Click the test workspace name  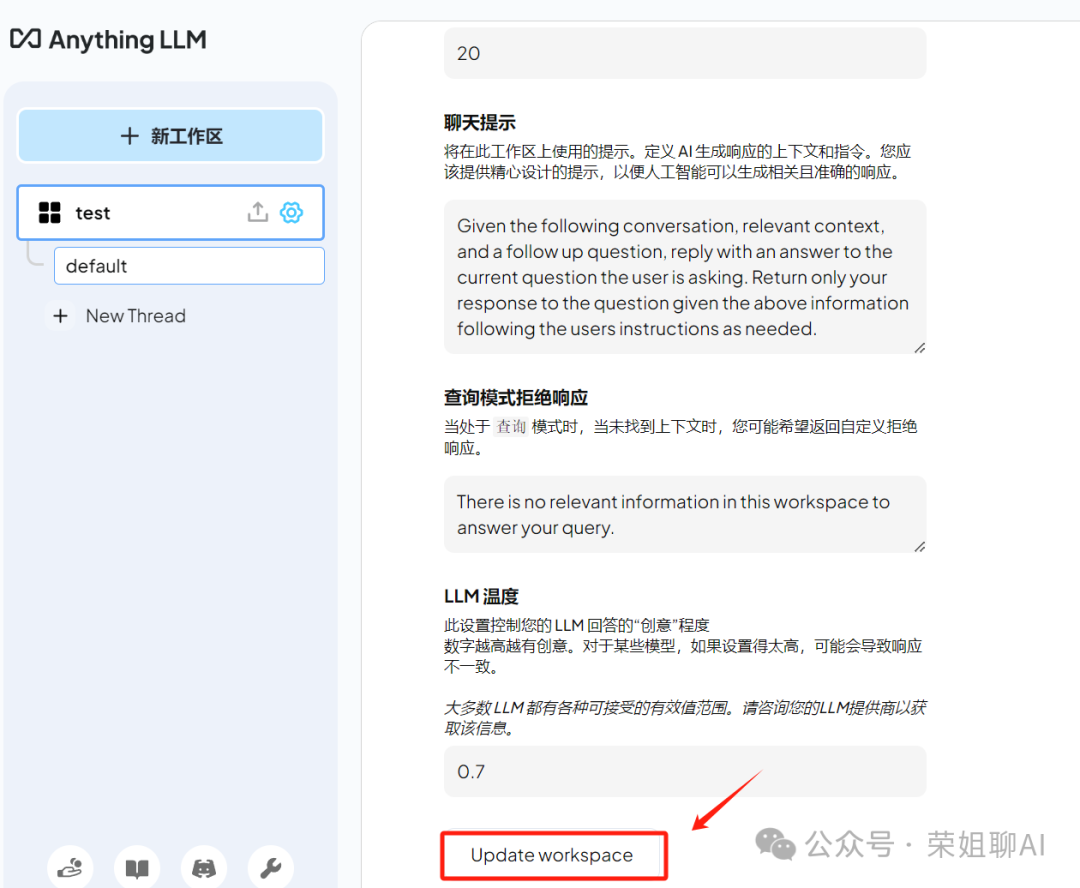pos(92,212)
